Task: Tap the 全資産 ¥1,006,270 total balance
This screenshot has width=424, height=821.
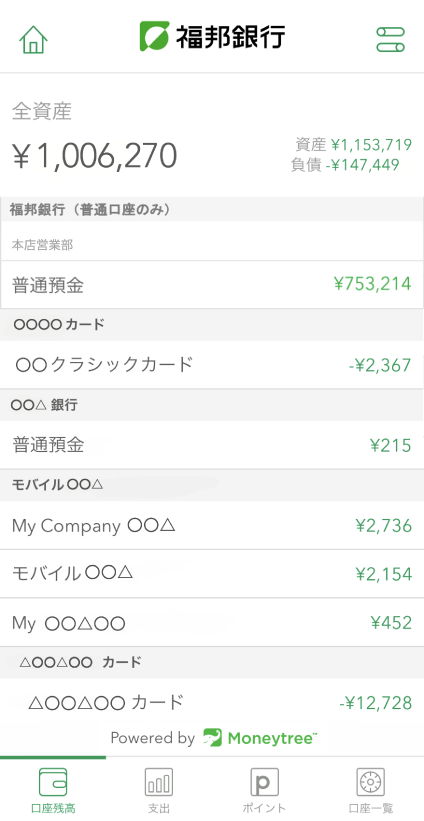Action: coord(95,156)
